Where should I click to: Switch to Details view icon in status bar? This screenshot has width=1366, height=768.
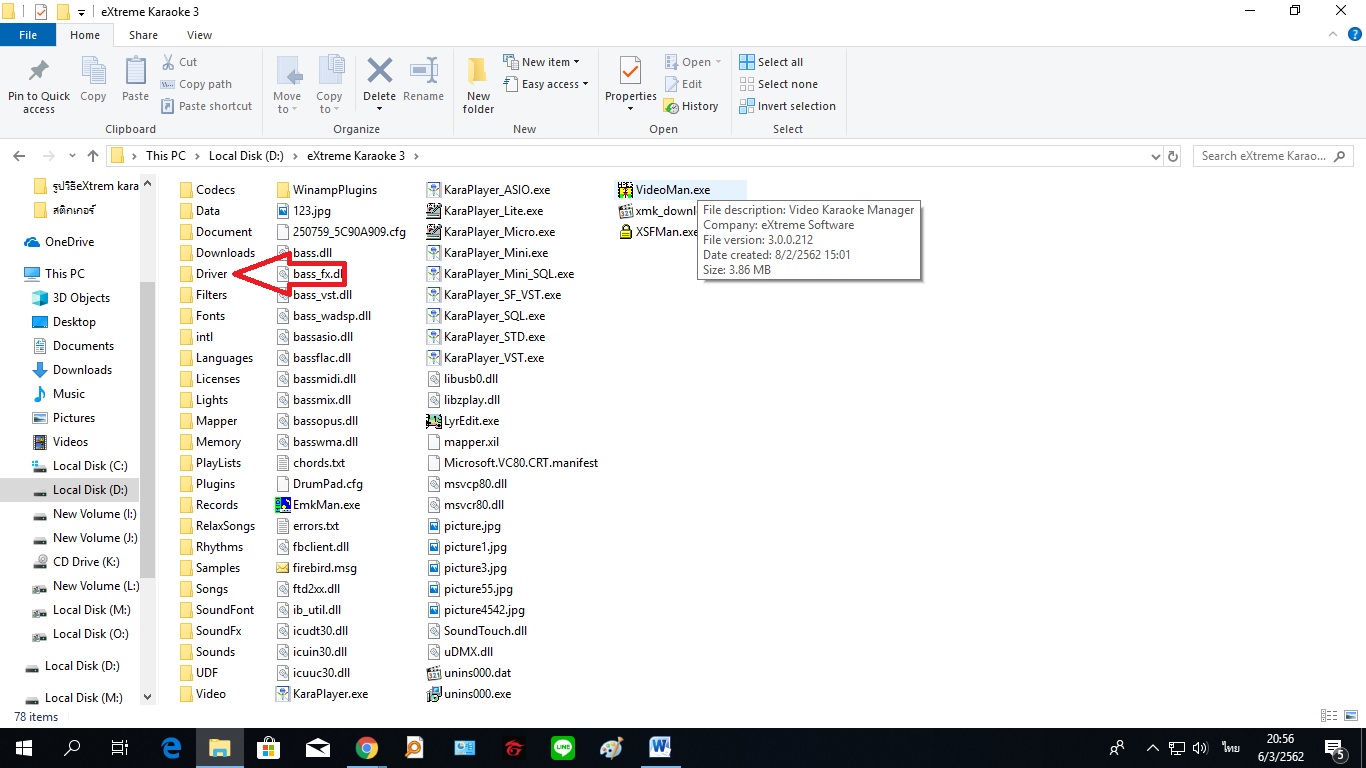pos(1329,716)
